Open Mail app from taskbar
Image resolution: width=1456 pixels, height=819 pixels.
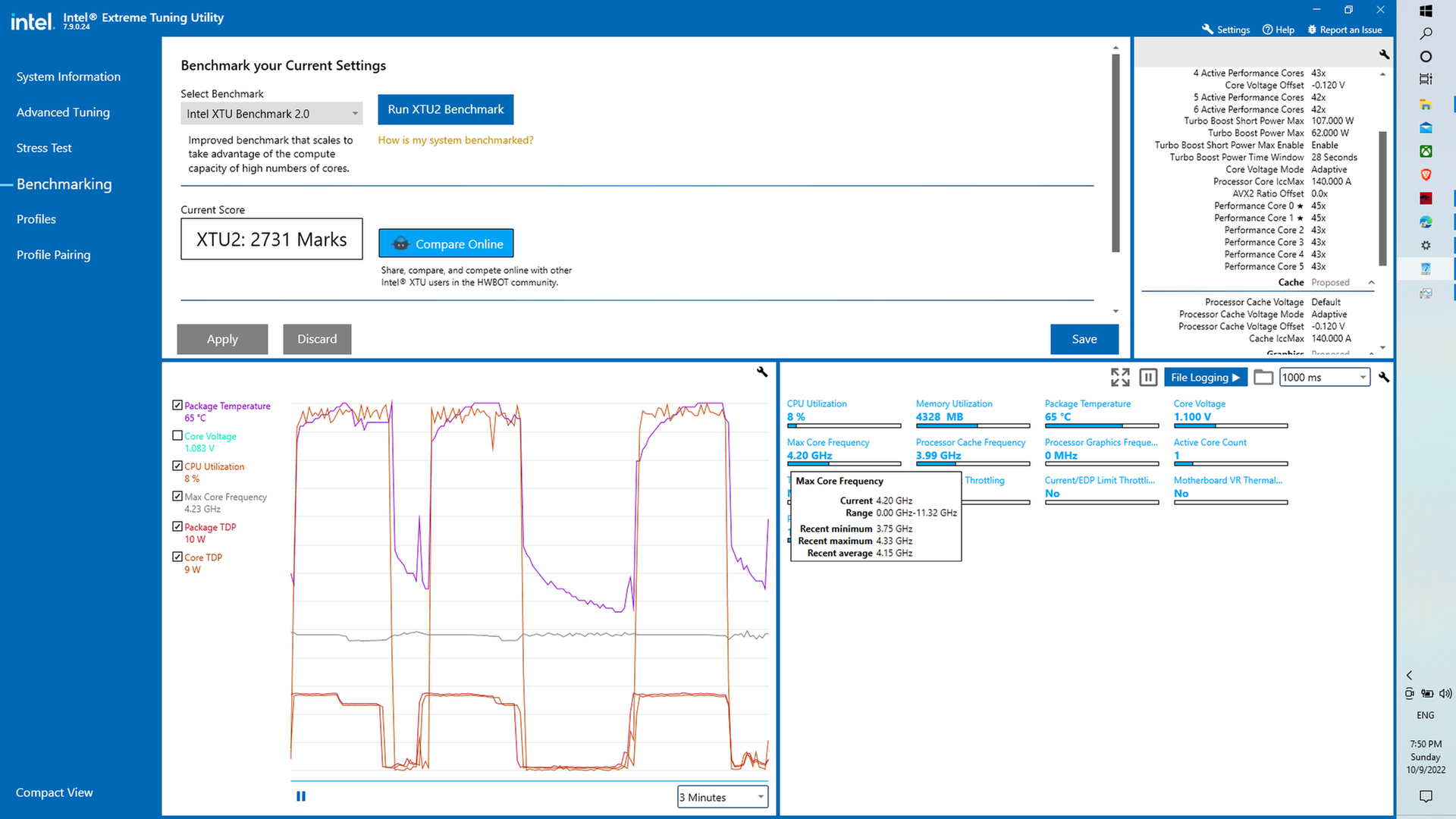click(1426, 127)
